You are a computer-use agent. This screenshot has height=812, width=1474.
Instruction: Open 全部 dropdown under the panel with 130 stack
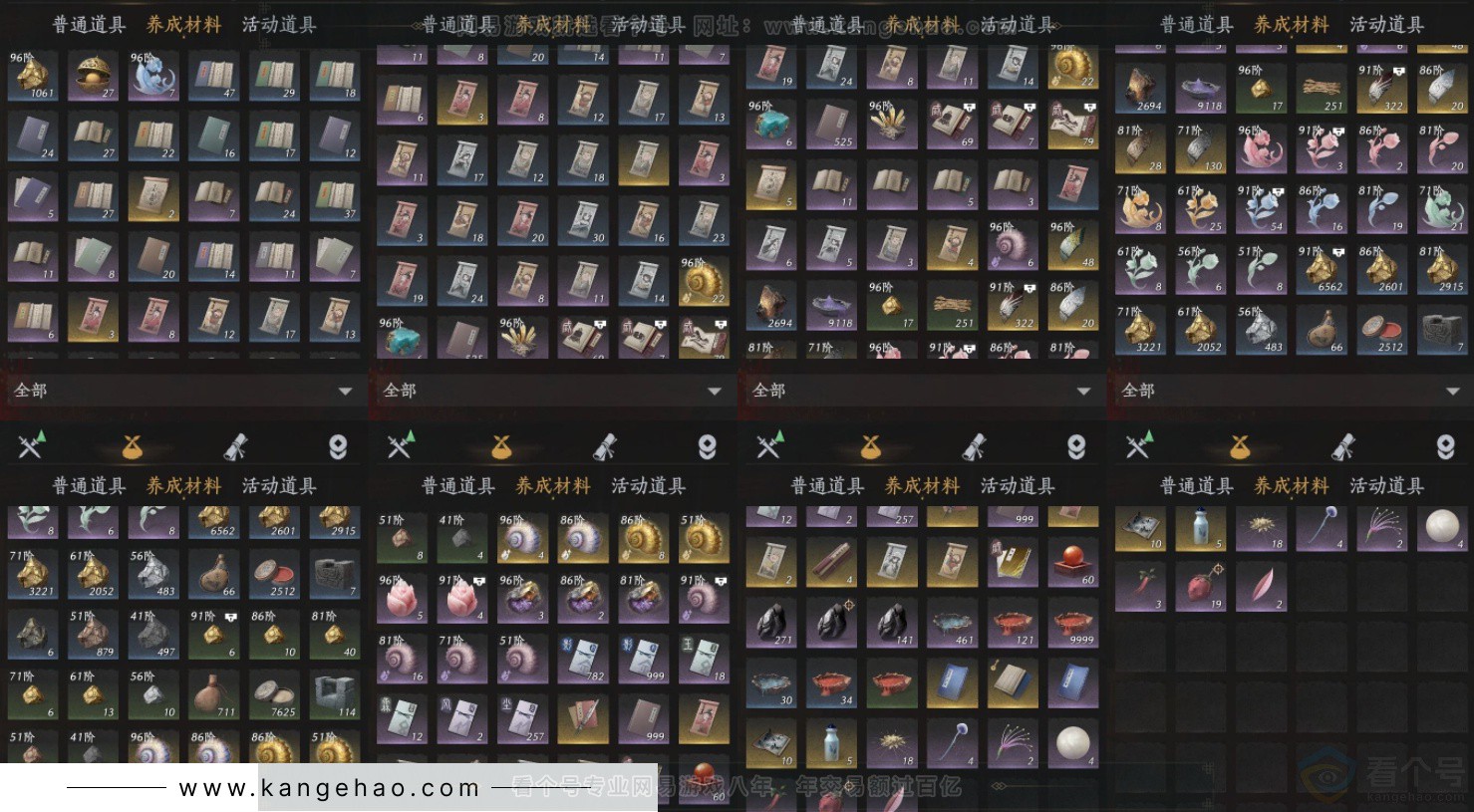click(x=1292, y=391)
